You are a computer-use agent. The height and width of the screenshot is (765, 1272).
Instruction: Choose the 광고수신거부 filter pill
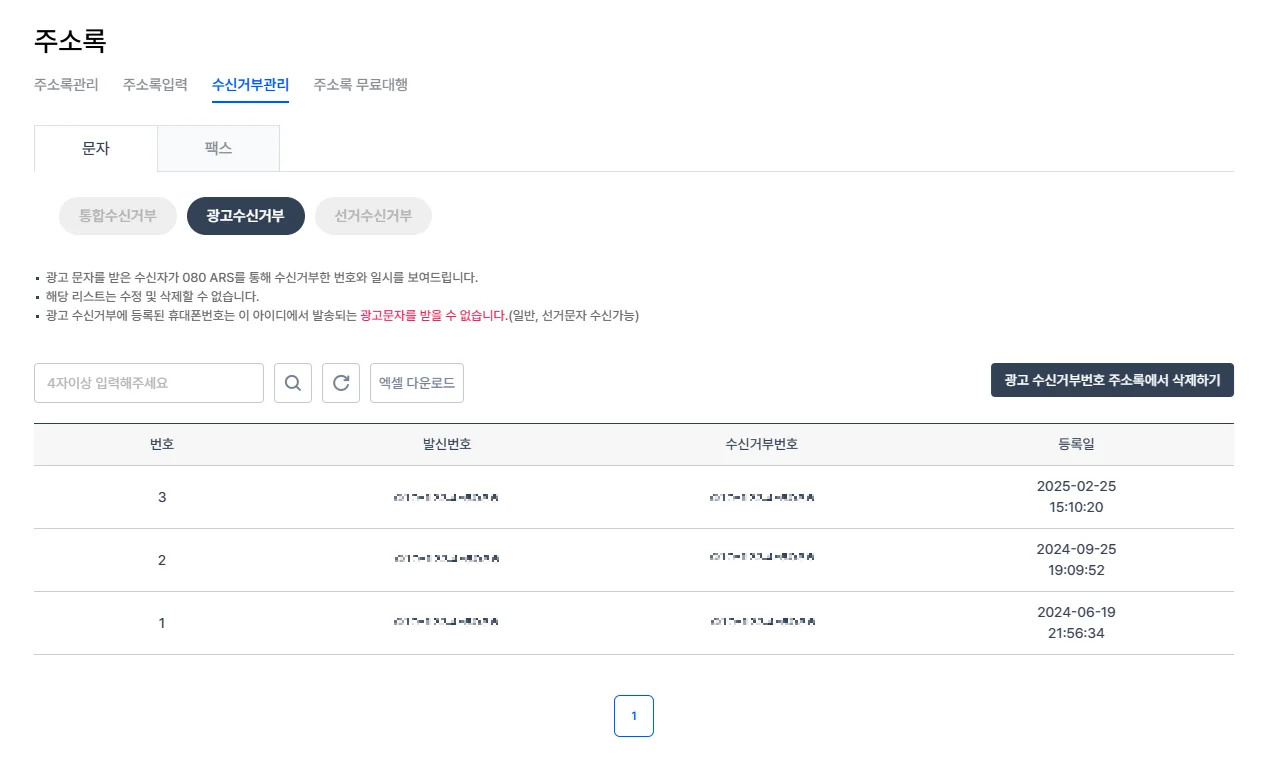245,216
